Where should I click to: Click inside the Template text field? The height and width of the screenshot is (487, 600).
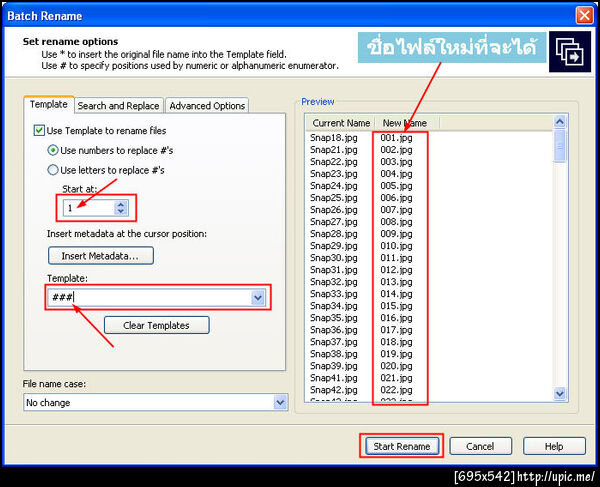[x=149, y=297]
